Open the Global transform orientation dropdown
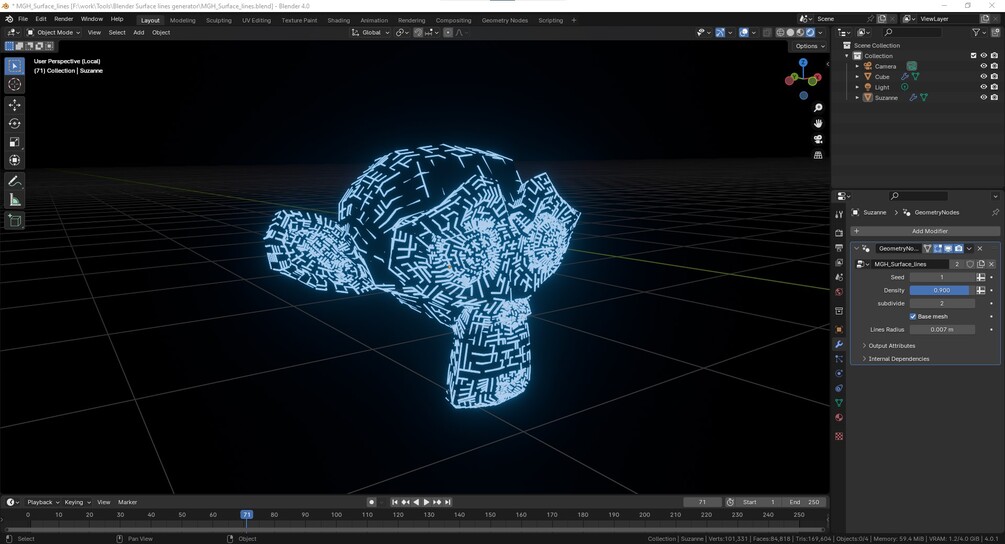 (x=370, y=32)
